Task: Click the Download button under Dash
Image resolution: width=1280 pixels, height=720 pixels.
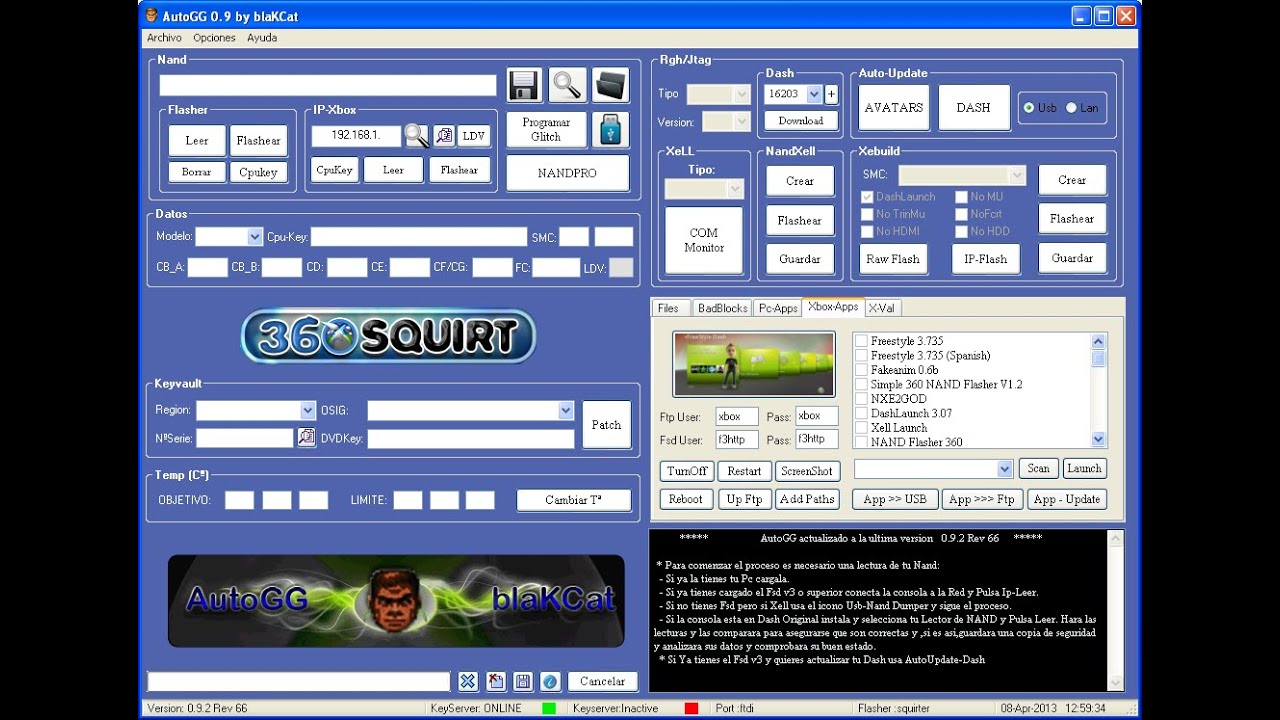Action: point(800,121)
